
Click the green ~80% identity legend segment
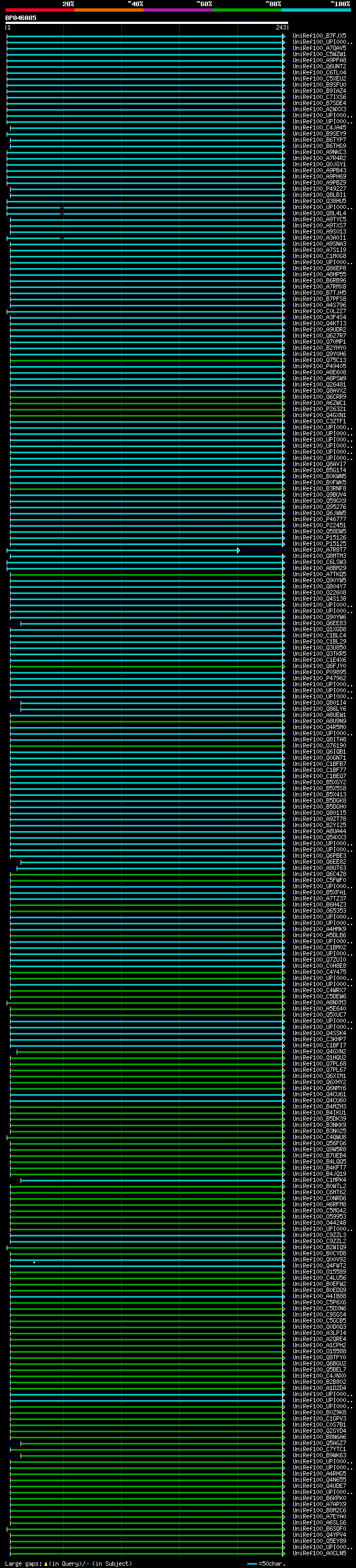click(247, 10)
